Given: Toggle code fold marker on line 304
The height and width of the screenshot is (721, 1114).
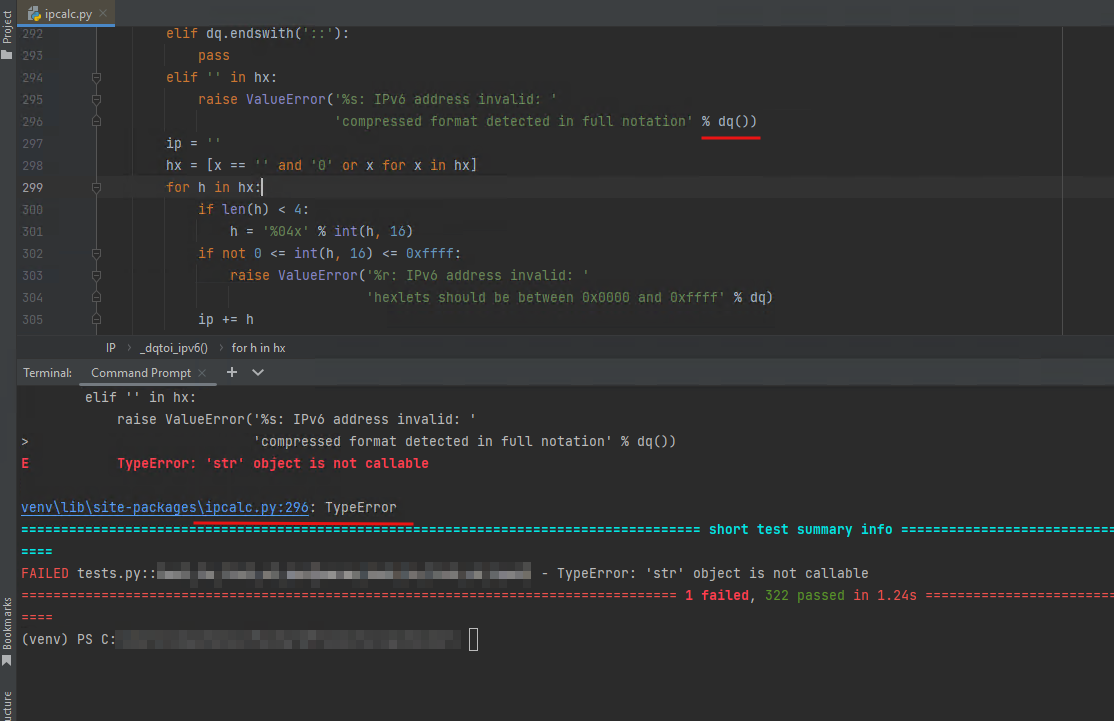Looking at the screenshot, I should [x=97, y=298].
